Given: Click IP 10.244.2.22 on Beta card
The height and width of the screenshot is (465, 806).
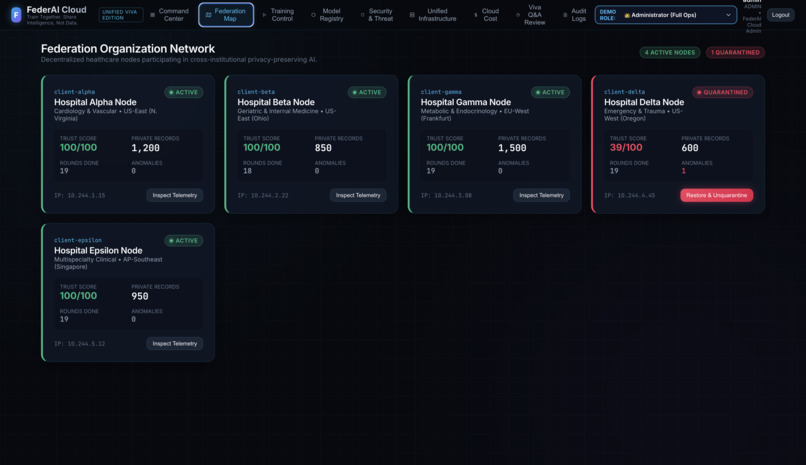Looking at the screenshot, I should (263, 196).
